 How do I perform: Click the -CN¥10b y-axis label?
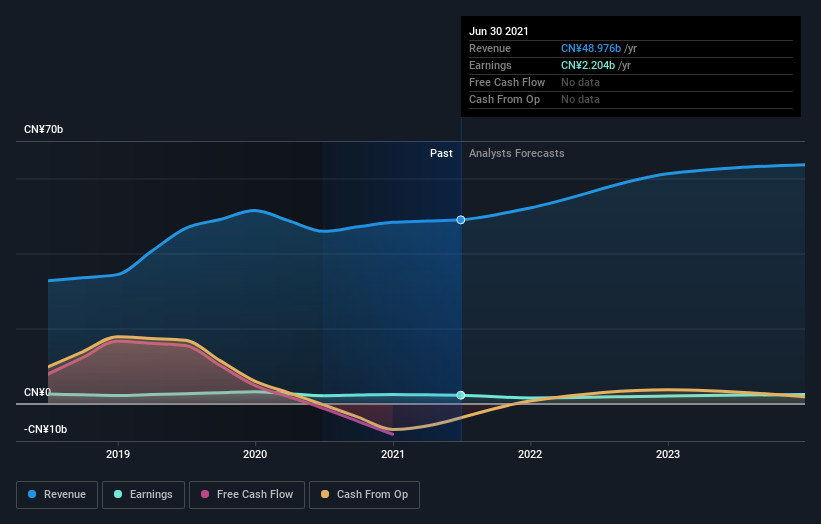pyautogui.click(x=46, y=429)
